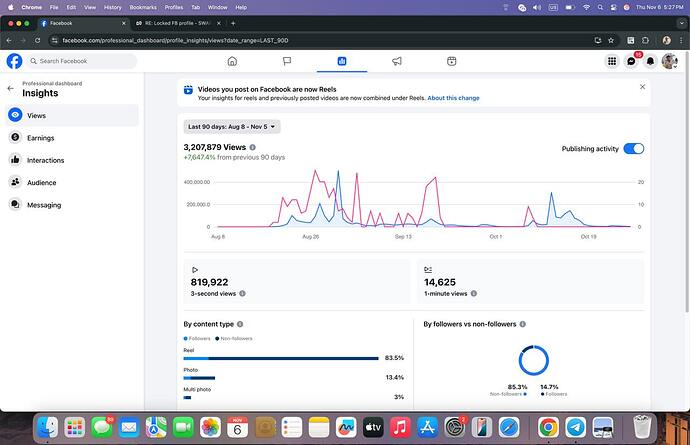
Task: Click the followers donut chart
Action: click(x=533, y=360)
